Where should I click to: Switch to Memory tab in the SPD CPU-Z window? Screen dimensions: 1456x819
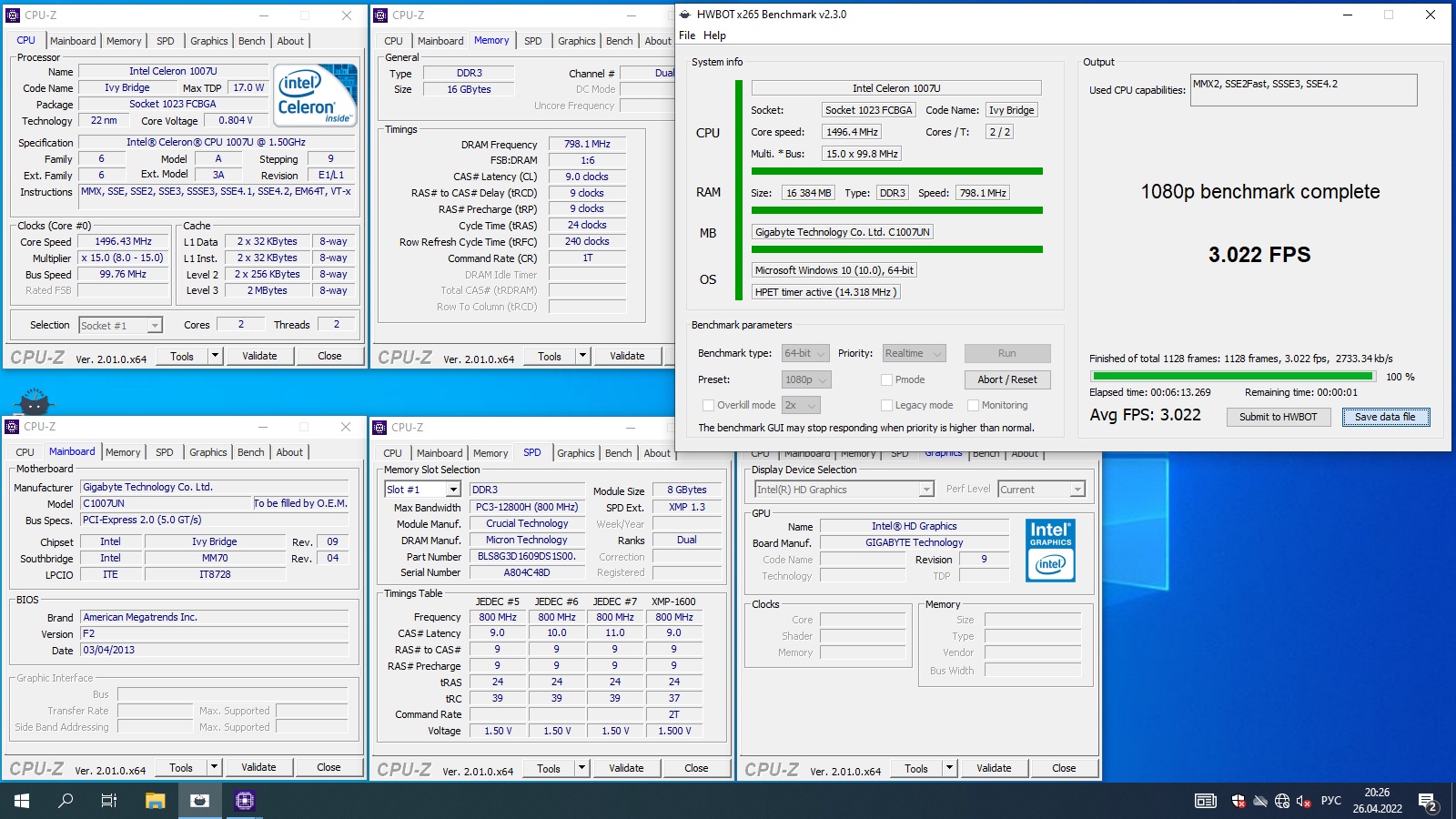point(490,453)
